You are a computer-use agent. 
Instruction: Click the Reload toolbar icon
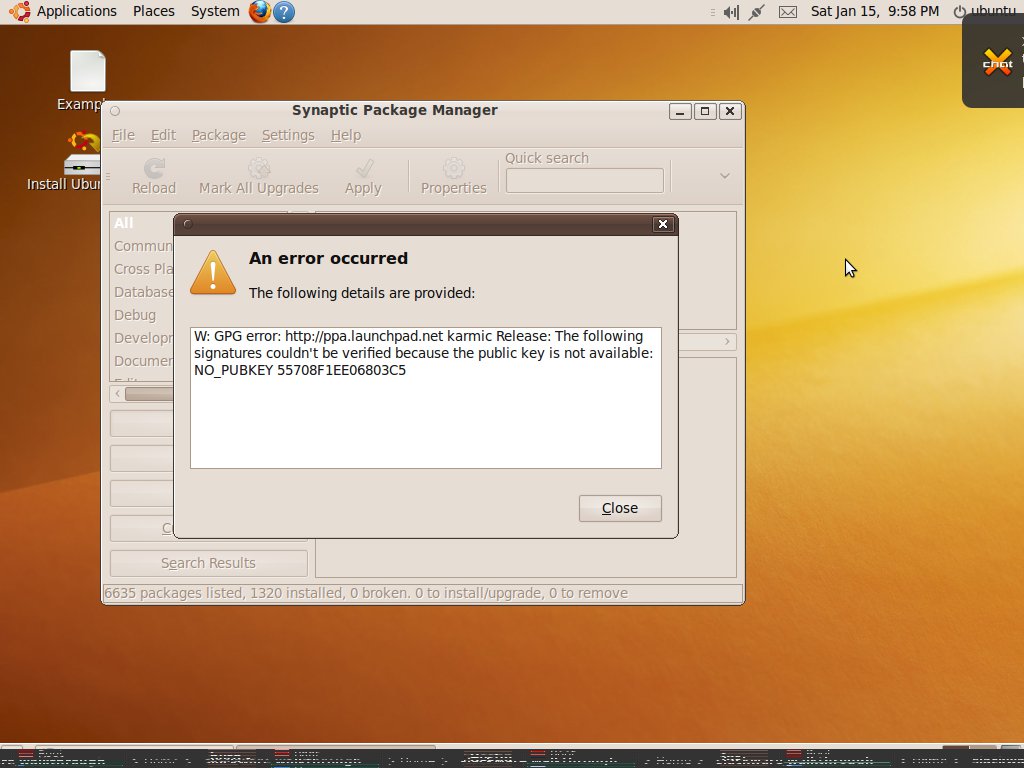click(x=154, y=176)
